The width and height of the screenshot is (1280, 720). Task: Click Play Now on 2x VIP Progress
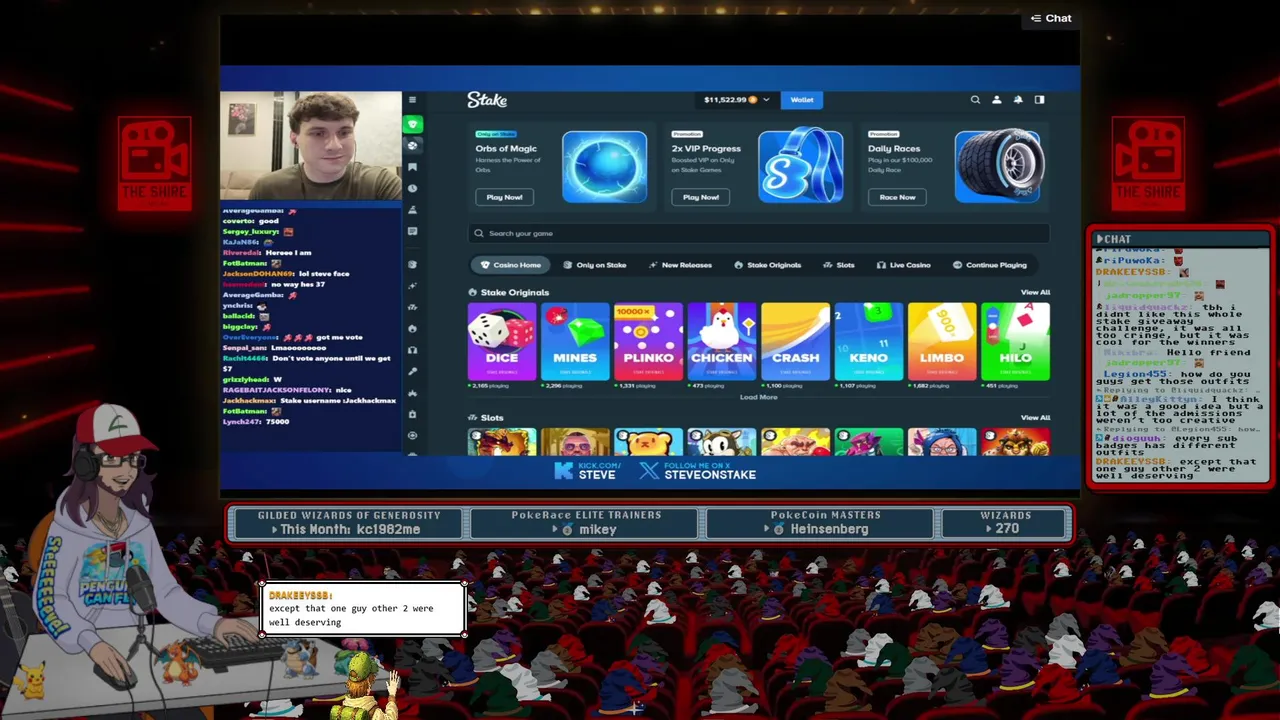pyautogui.click(x=701, y=197)
